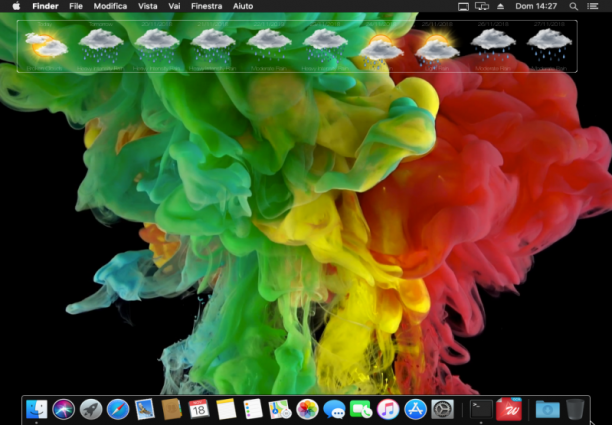The height and width of the screenshot is (425, 612).
Task: Open the Reminders list app
Action: (253, 409)
